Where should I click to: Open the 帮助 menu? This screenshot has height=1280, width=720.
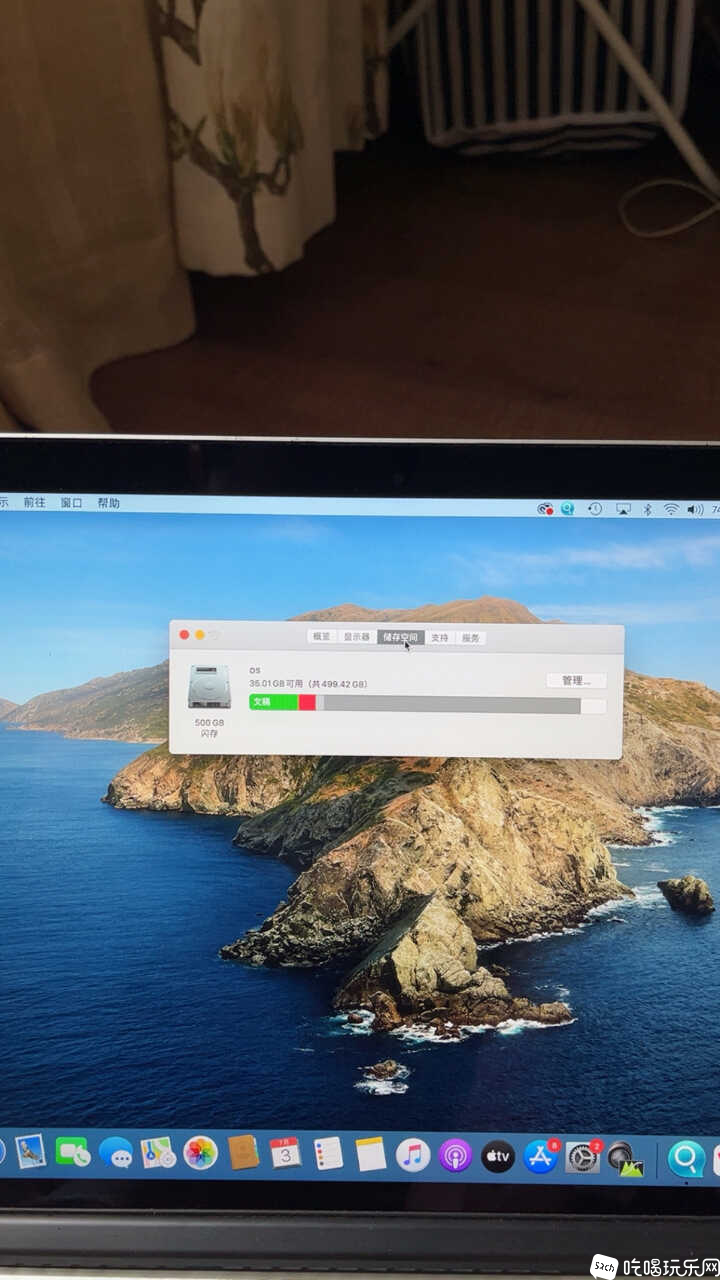pyautogui.click(x=108, y=503)
